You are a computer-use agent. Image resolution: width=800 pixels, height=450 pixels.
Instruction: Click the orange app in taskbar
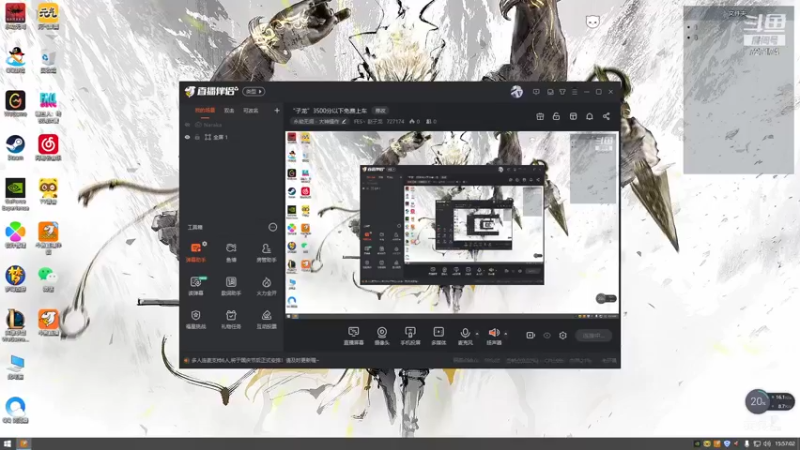coord(23,444)
